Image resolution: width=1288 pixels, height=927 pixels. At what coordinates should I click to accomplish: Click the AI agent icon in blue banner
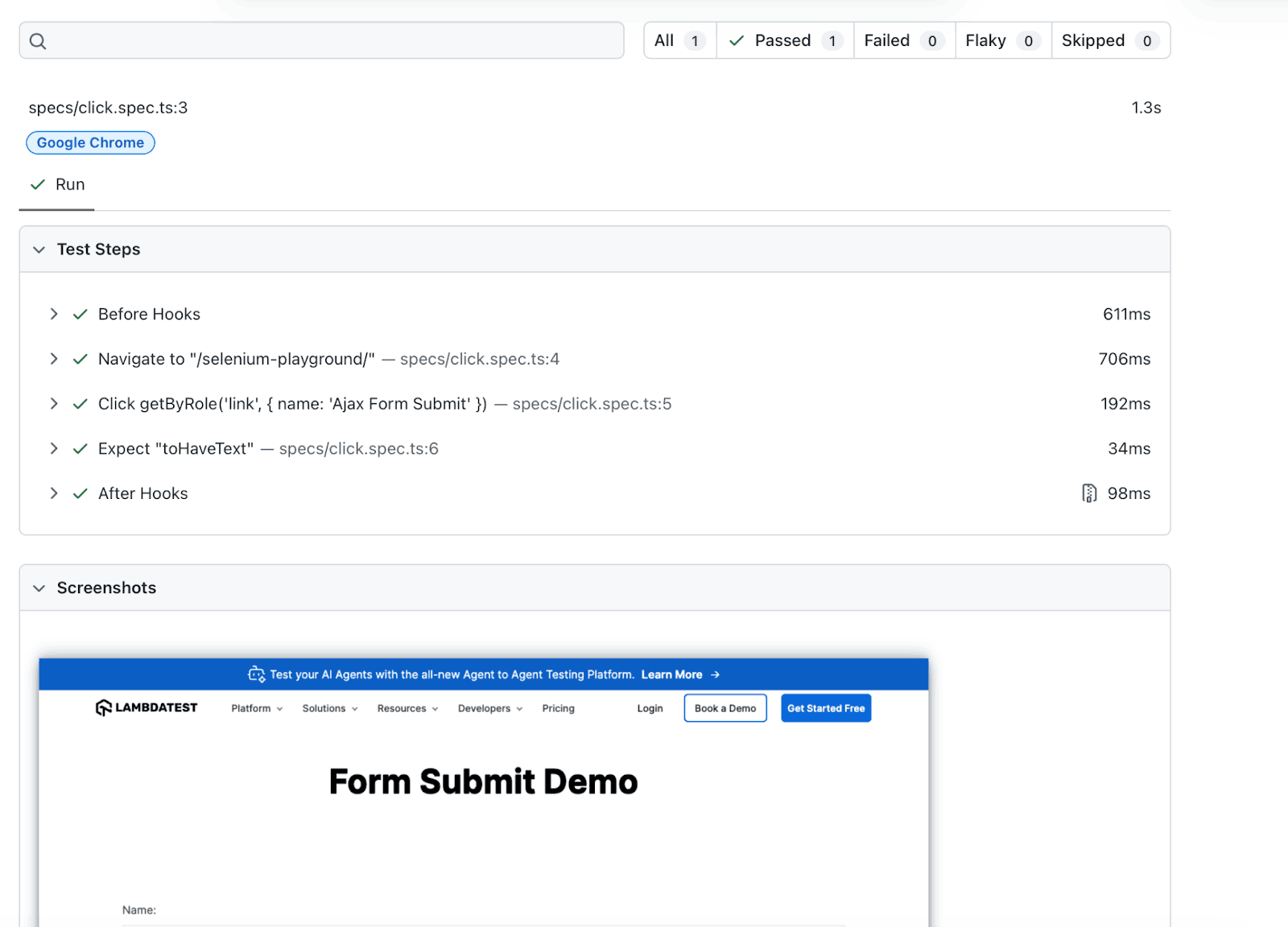(x=256, y=674)
